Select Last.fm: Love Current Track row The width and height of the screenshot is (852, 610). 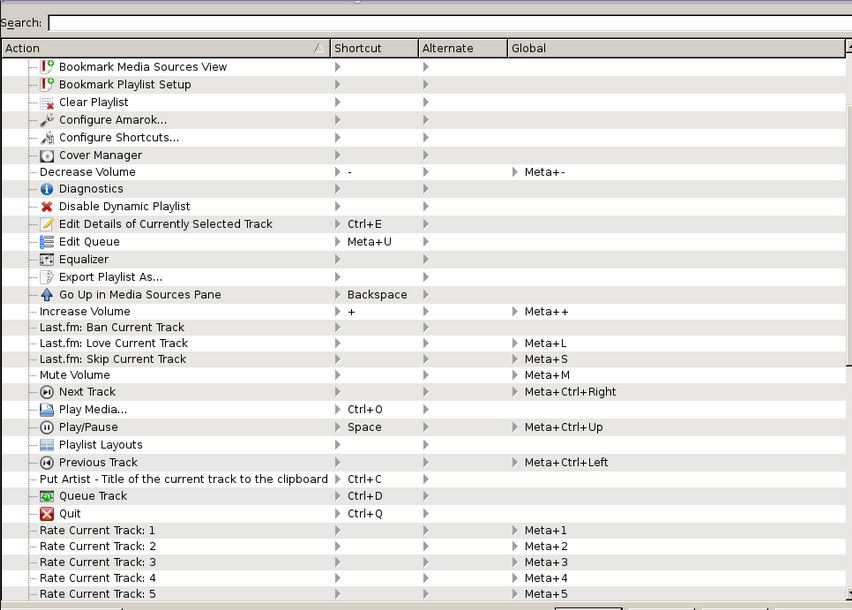click(x=424, y=343)
